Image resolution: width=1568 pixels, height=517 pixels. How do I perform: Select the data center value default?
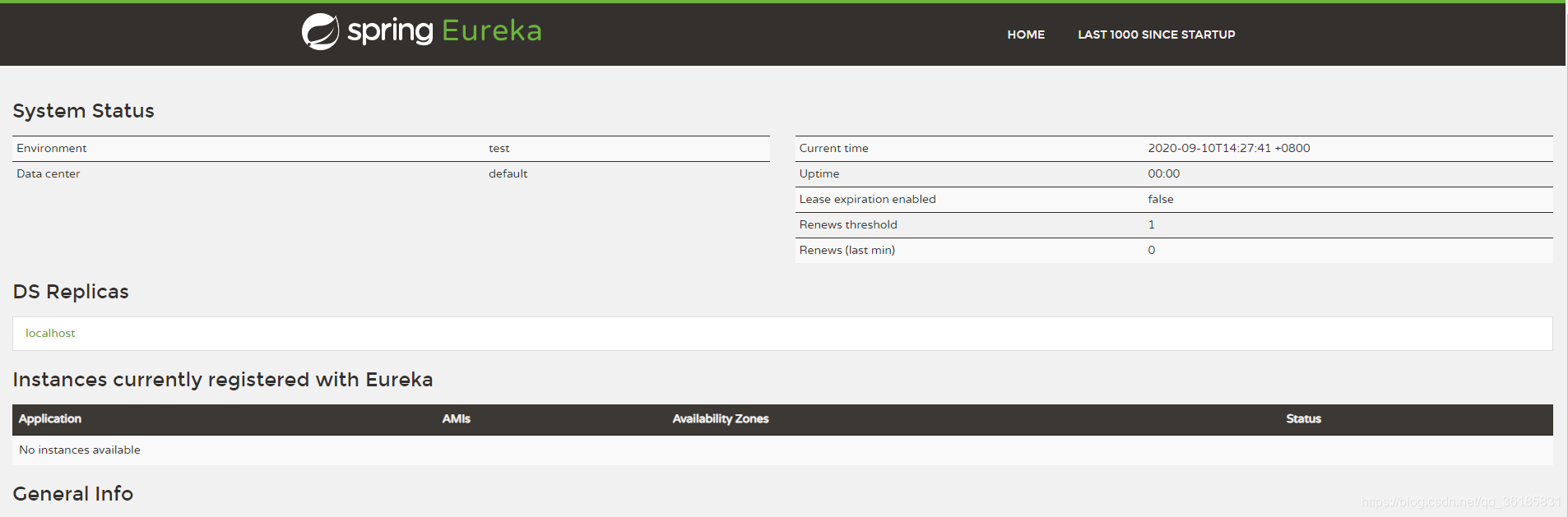(x=508, y=173)
